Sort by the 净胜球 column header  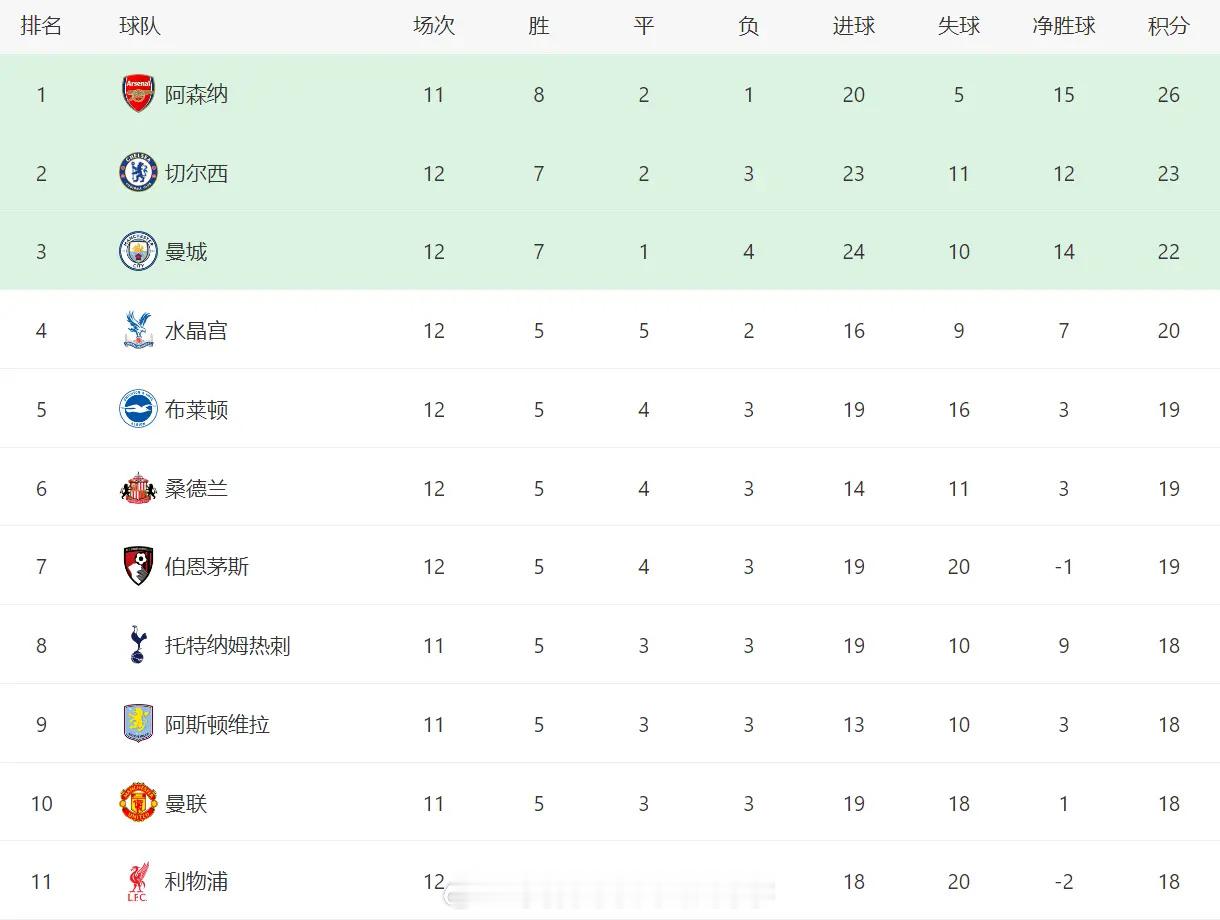[1063, 26]
